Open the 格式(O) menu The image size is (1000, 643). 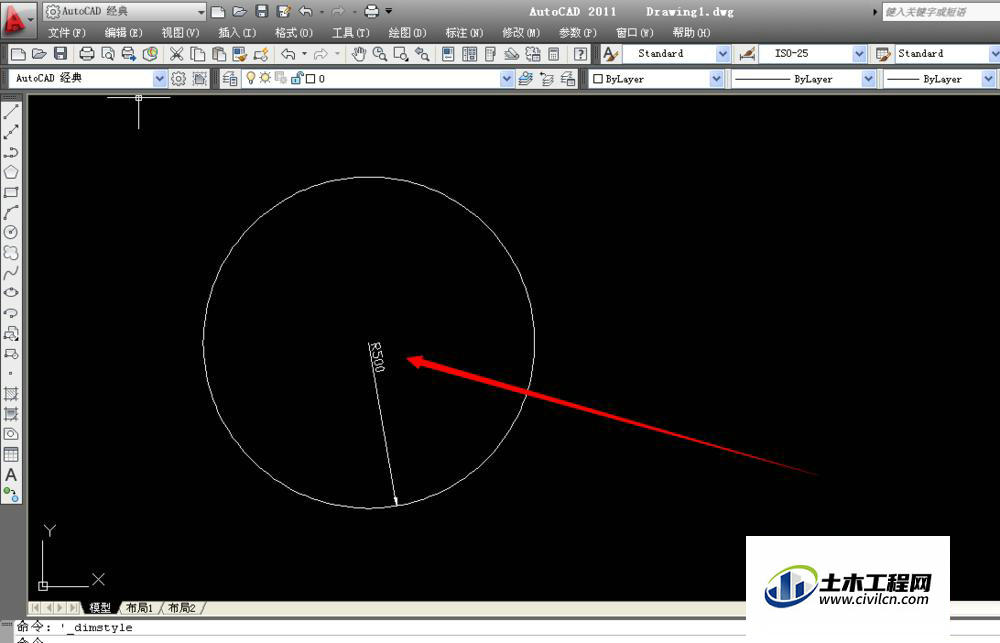pos(293,33)
